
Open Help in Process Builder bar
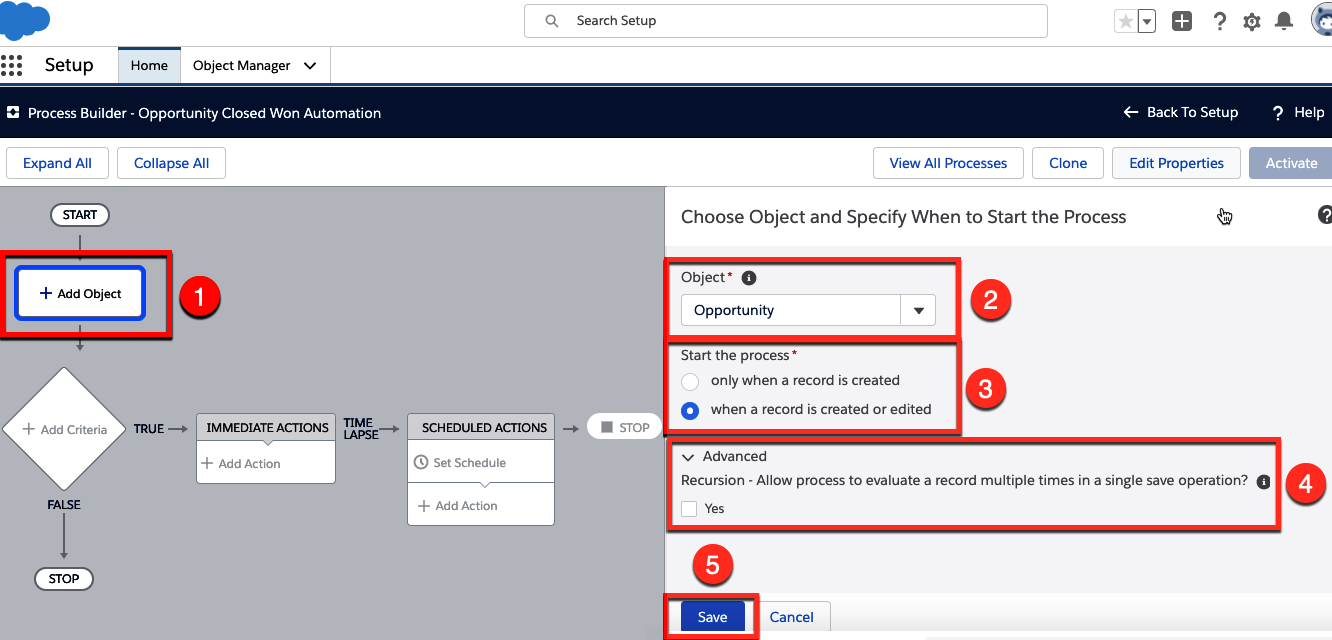[1298, 112]
